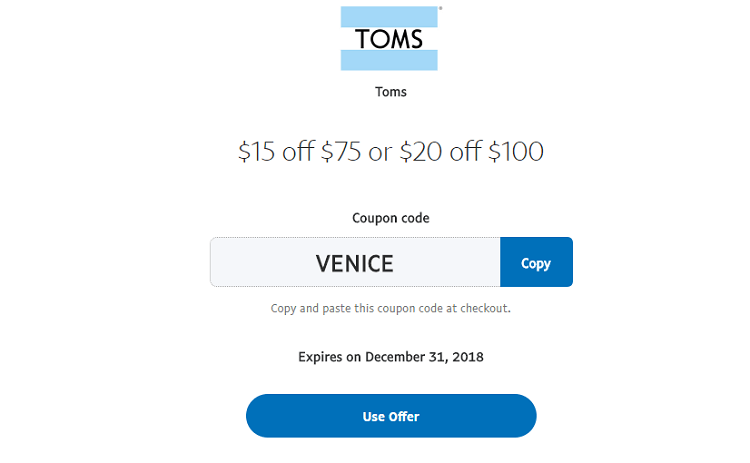
Task: Click the registered trademark symbol beside logo
Action: pos(441,8)
